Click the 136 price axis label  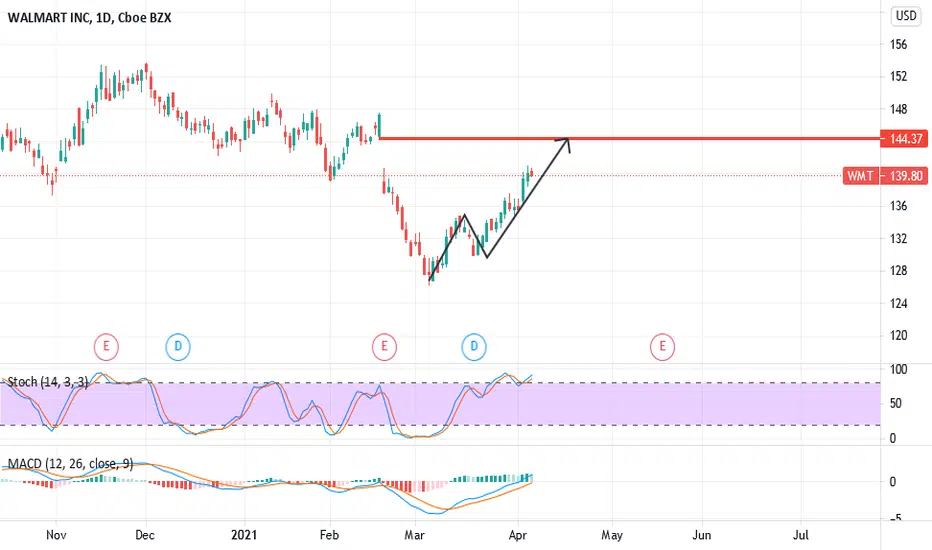pos(898,206)
